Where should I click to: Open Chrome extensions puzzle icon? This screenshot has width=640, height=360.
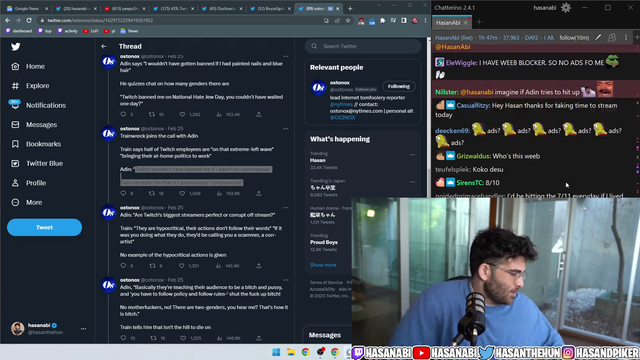pyautogui.click(x=382, y=20)
